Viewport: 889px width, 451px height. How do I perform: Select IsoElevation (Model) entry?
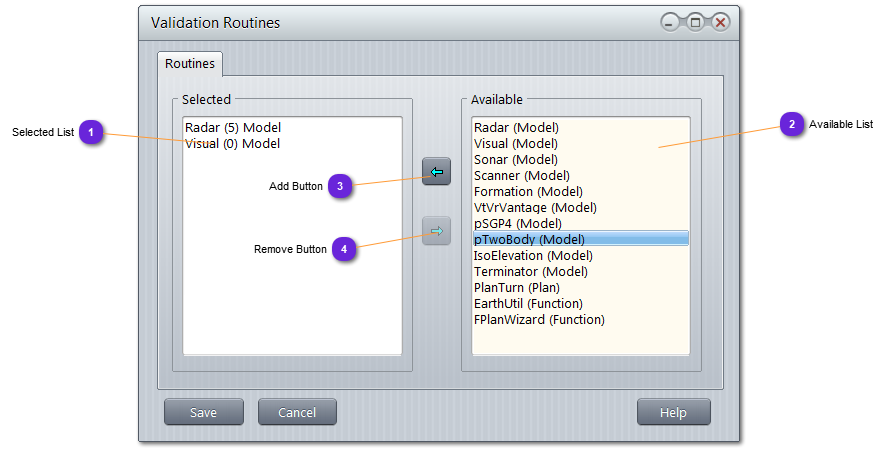(x=533, y=256)
